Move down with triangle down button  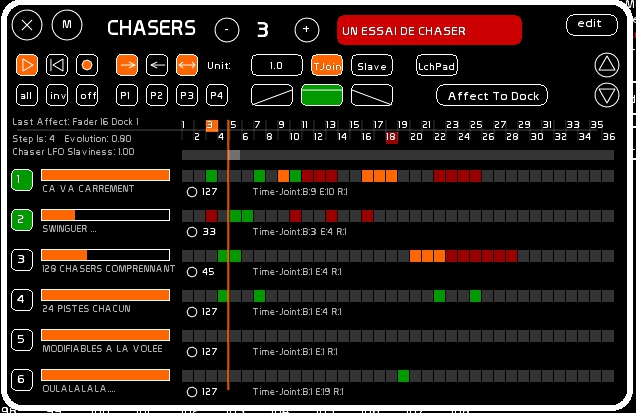pos(607,95)
